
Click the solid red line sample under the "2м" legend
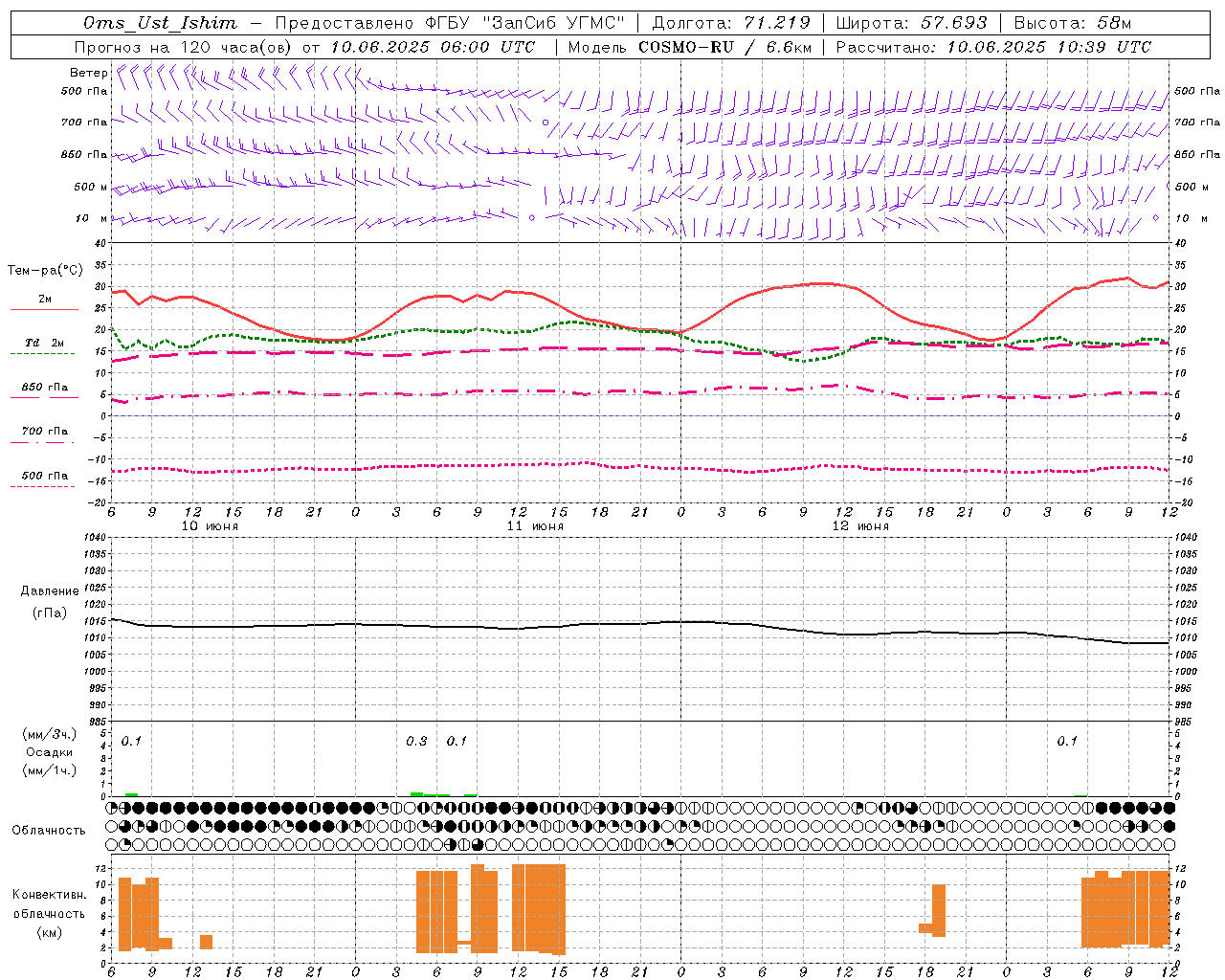tap(45, 309)
